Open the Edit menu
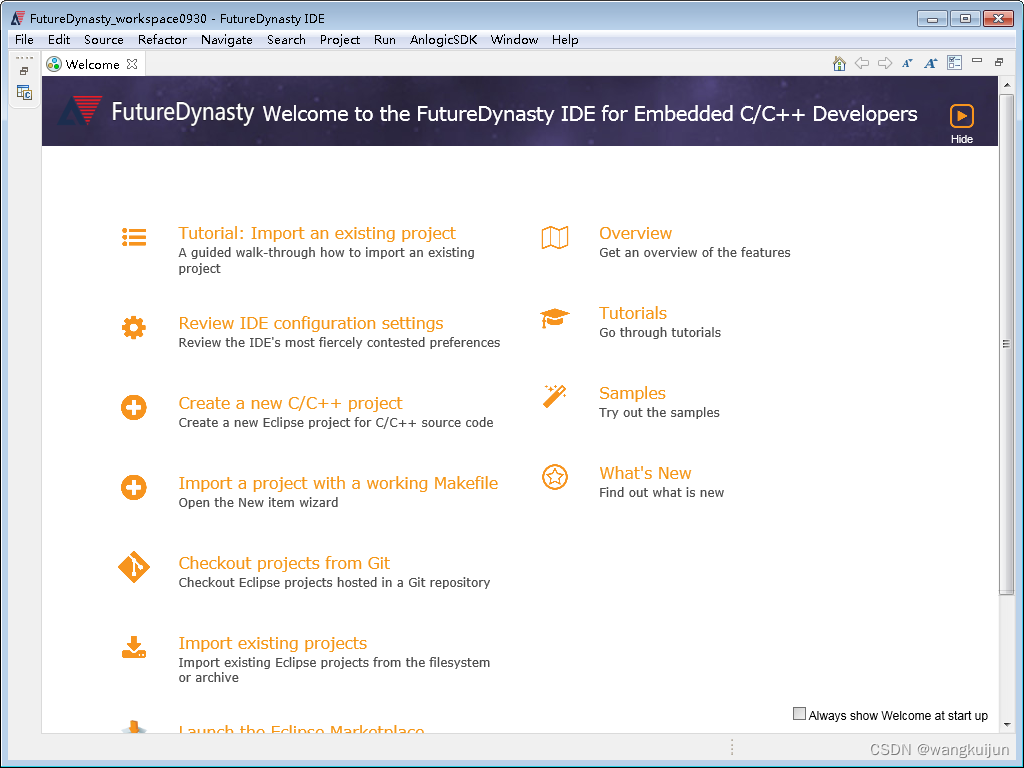This screenshot has height=768, width=1024. 59,40
